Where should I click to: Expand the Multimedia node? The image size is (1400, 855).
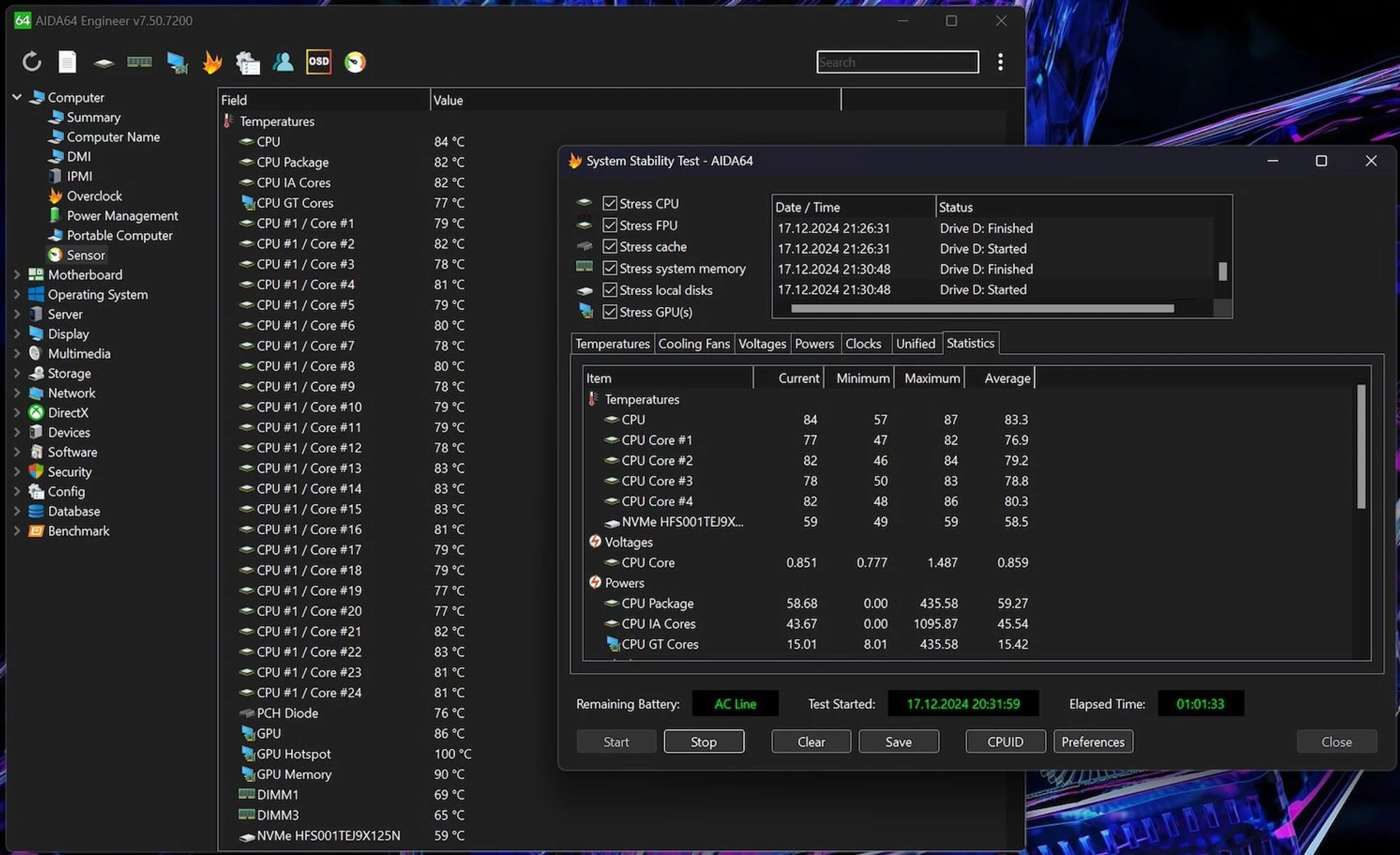(16, 354)
